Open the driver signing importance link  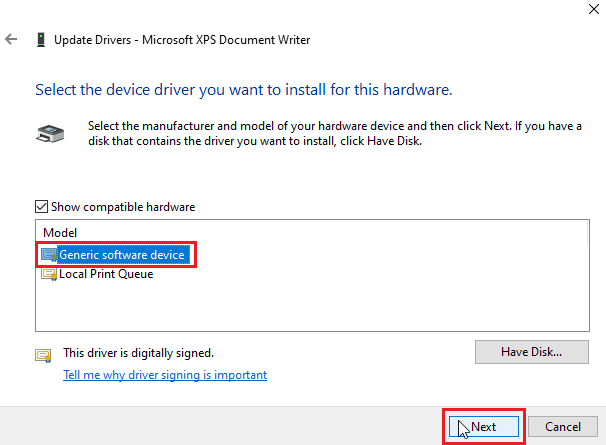coord(165,375)
